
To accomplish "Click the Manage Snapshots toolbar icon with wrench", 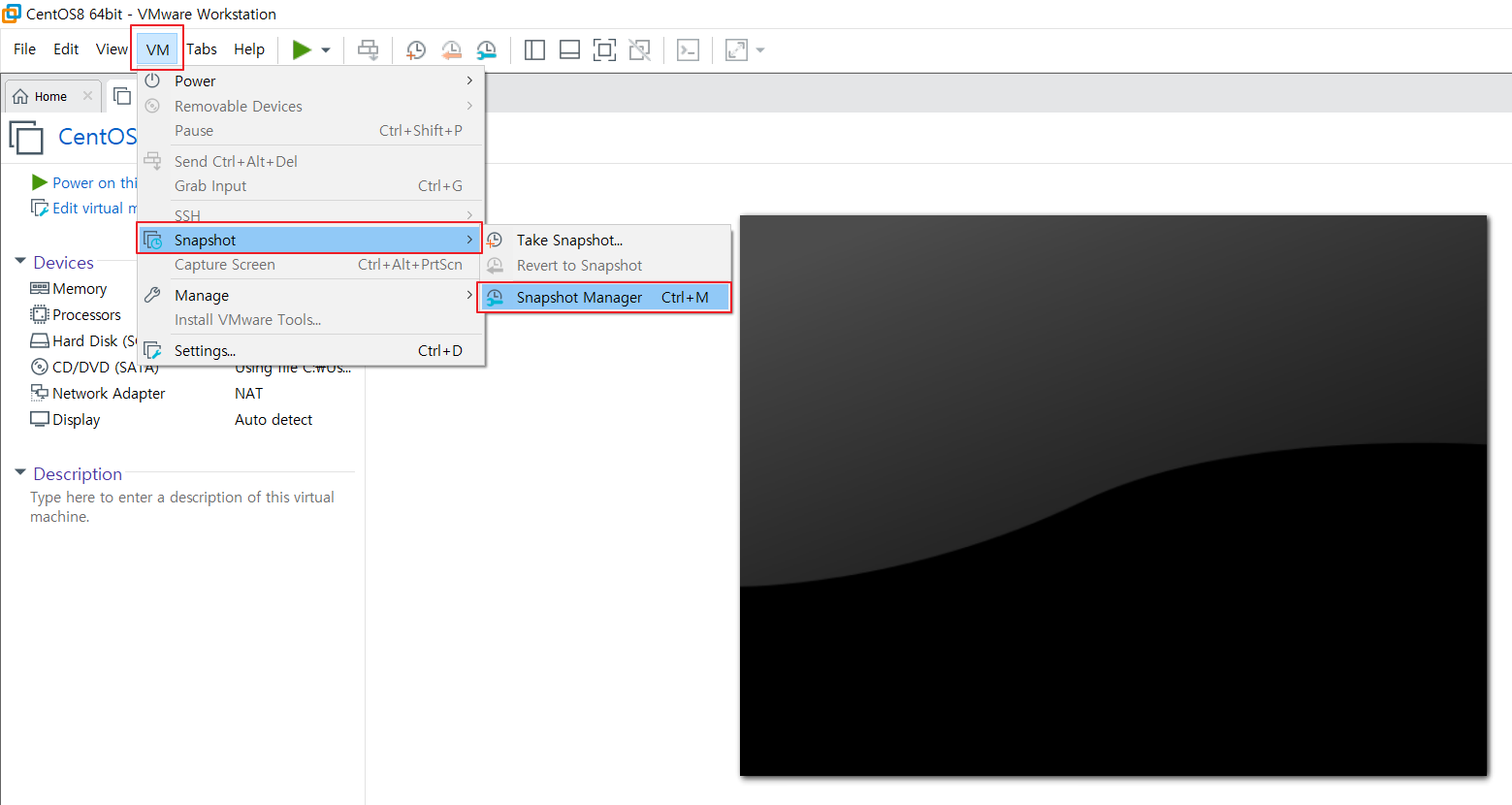I will click(x=486, y=50).
